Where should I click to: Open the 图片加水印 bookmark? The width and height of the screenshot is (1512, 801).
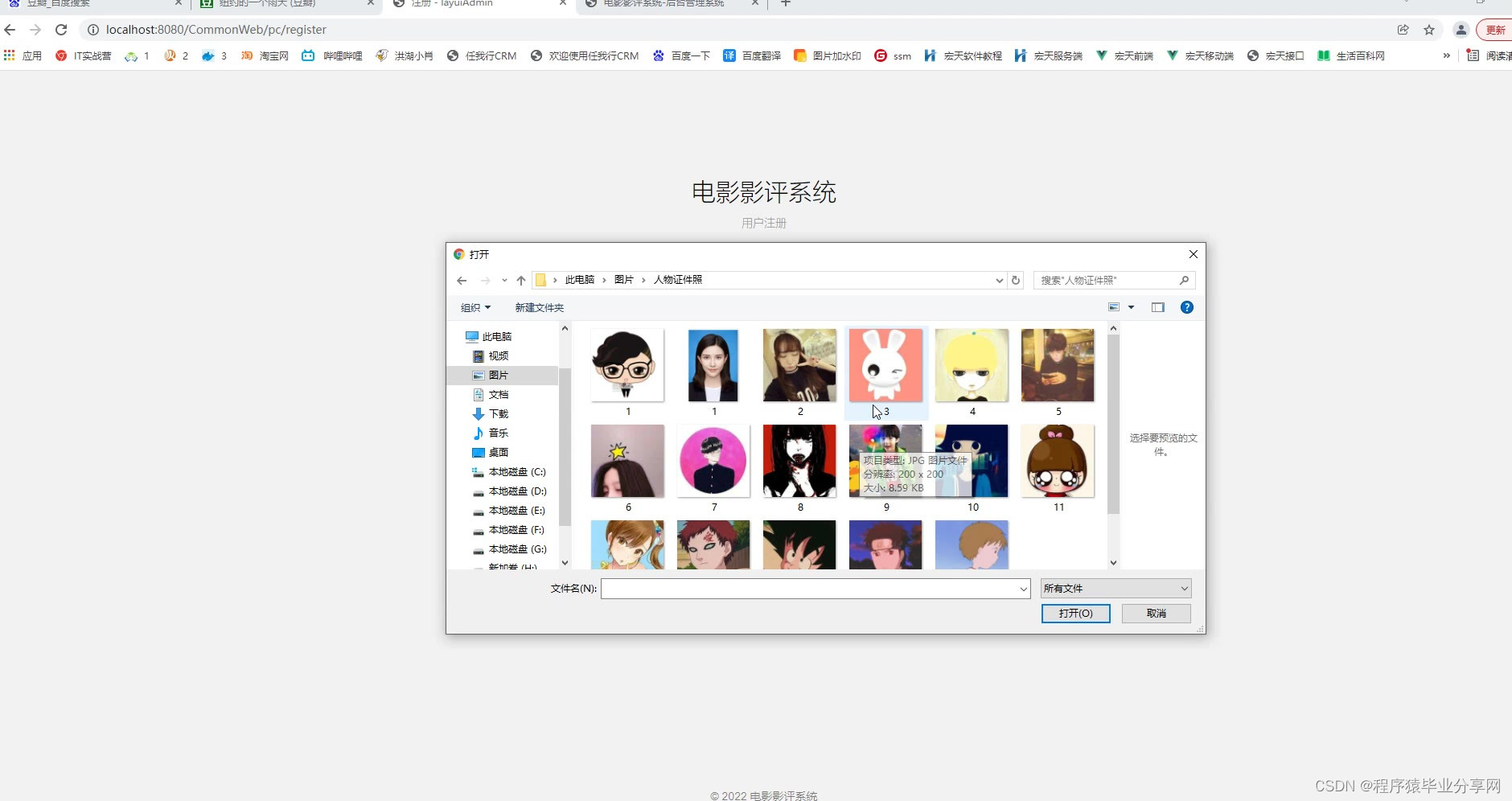[828, 55]
